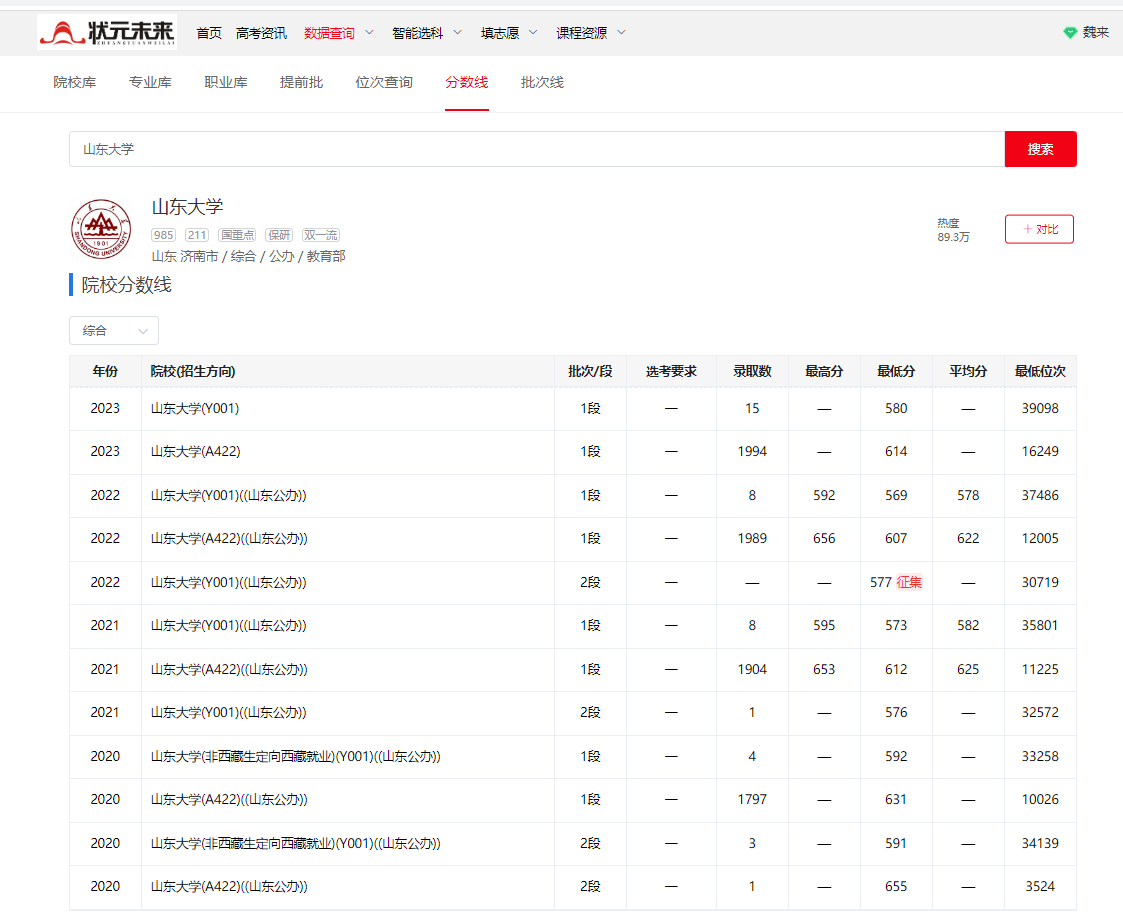
Task: Click the 211 tag badge
Action: [x=197, y=235]
